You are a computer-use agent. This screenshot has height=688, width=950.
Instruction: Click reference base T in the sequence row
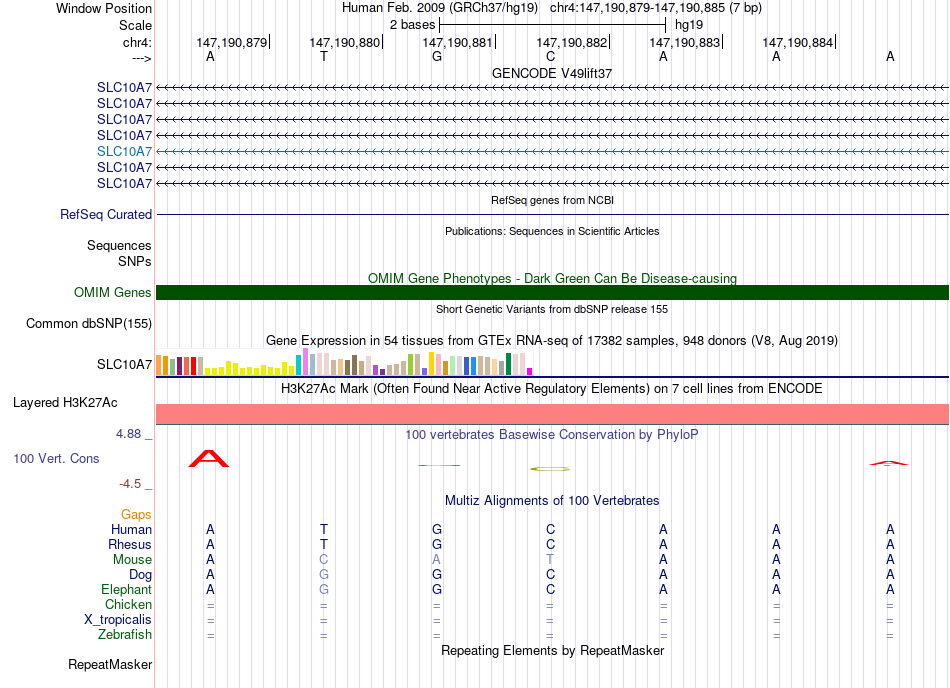[324, 56]
